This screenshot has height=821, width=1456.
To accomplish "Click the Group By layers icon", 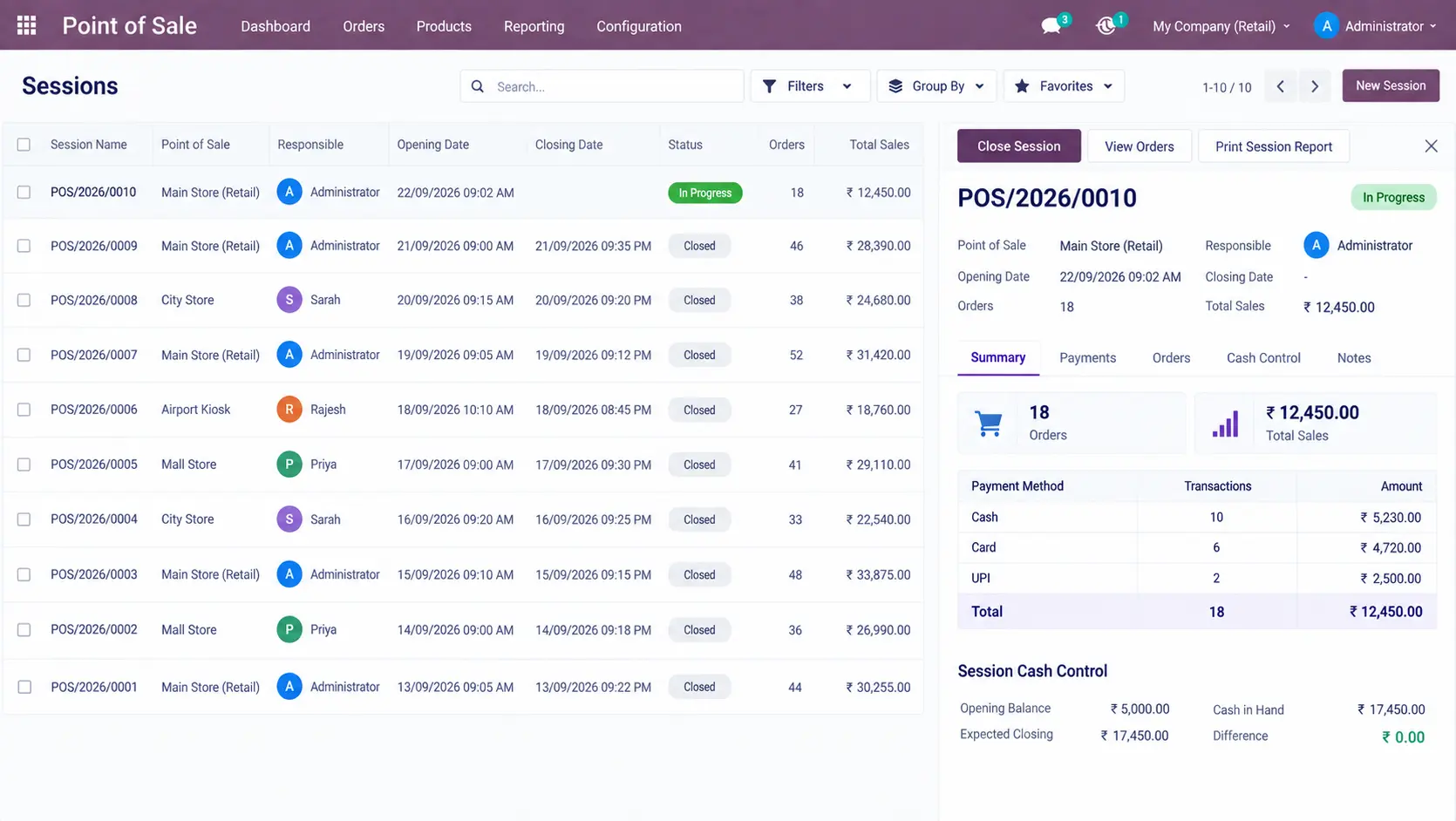I will coord(895,86).
